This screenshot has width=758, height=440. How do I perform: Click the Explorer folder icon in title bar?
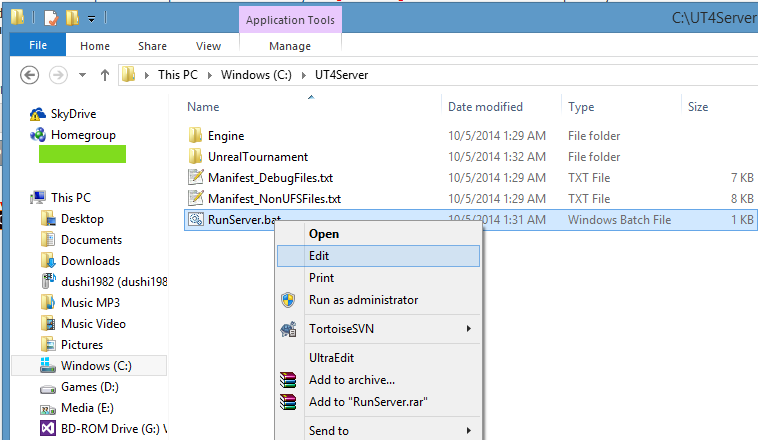pos(17,17)
